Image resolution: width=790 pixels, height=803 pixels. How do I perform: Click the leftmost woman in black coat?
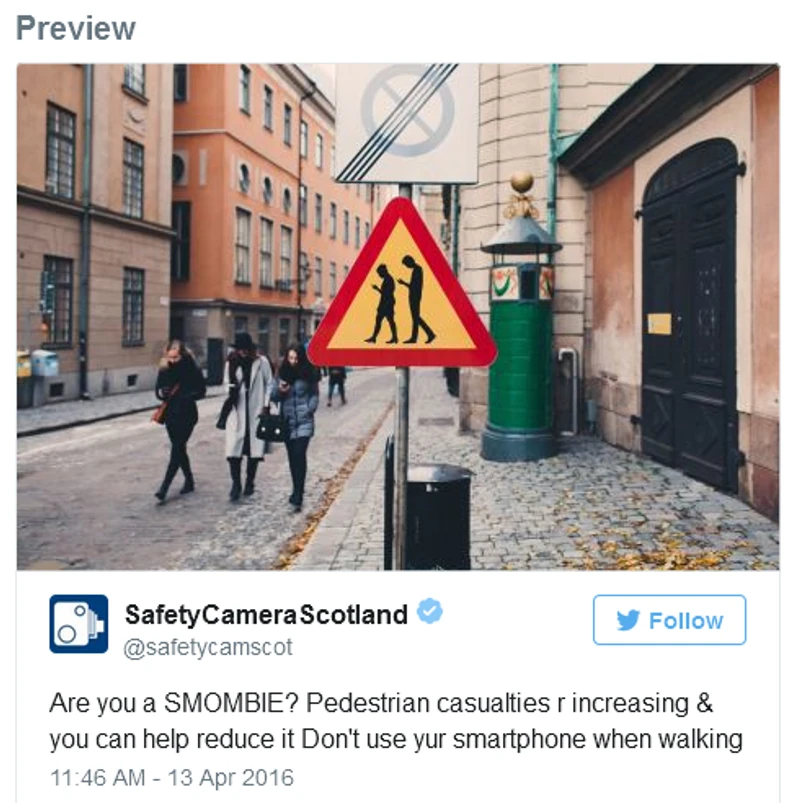(178, 419)
